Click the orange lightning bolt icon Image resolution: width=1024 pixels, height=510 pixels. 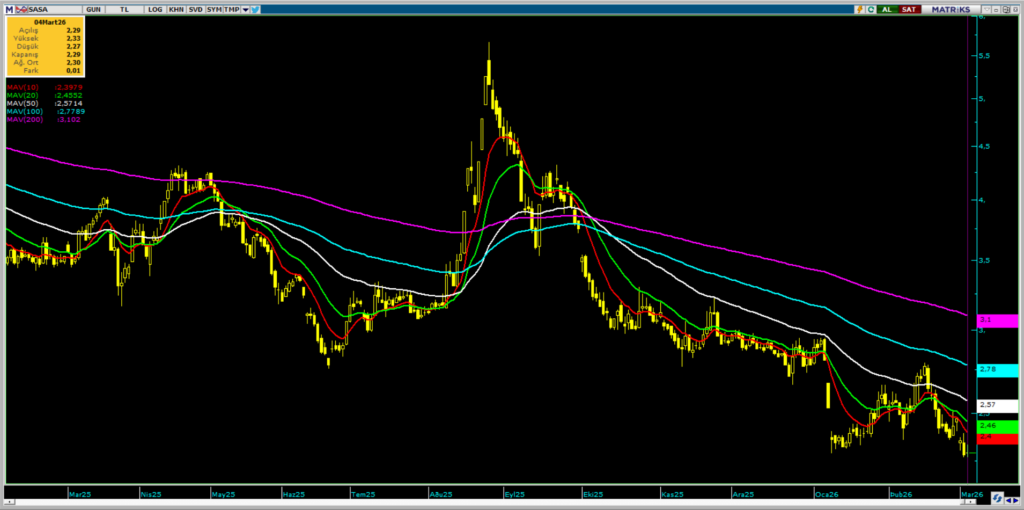858,8
